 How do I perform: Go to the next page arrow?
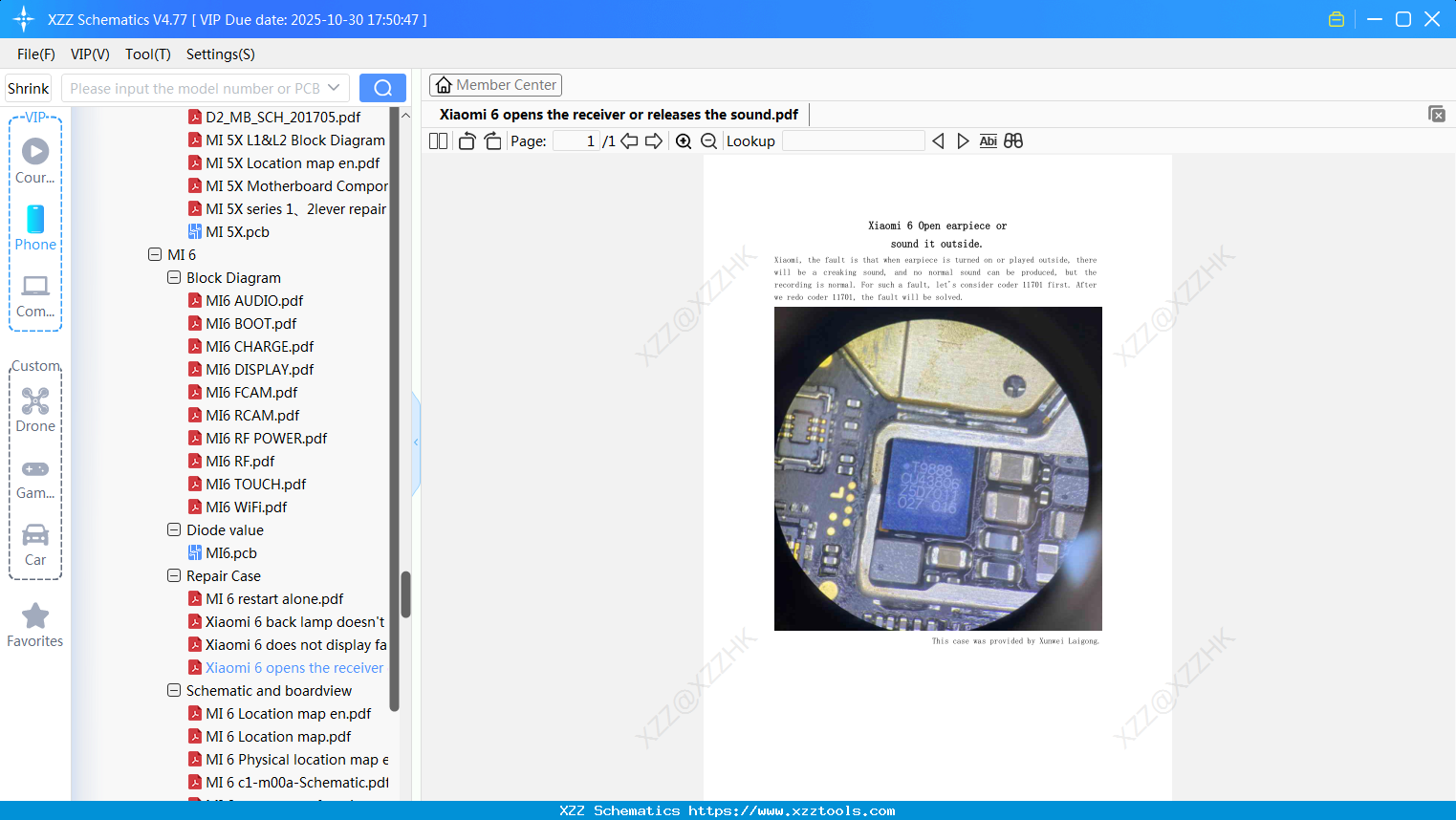[654, 141]
